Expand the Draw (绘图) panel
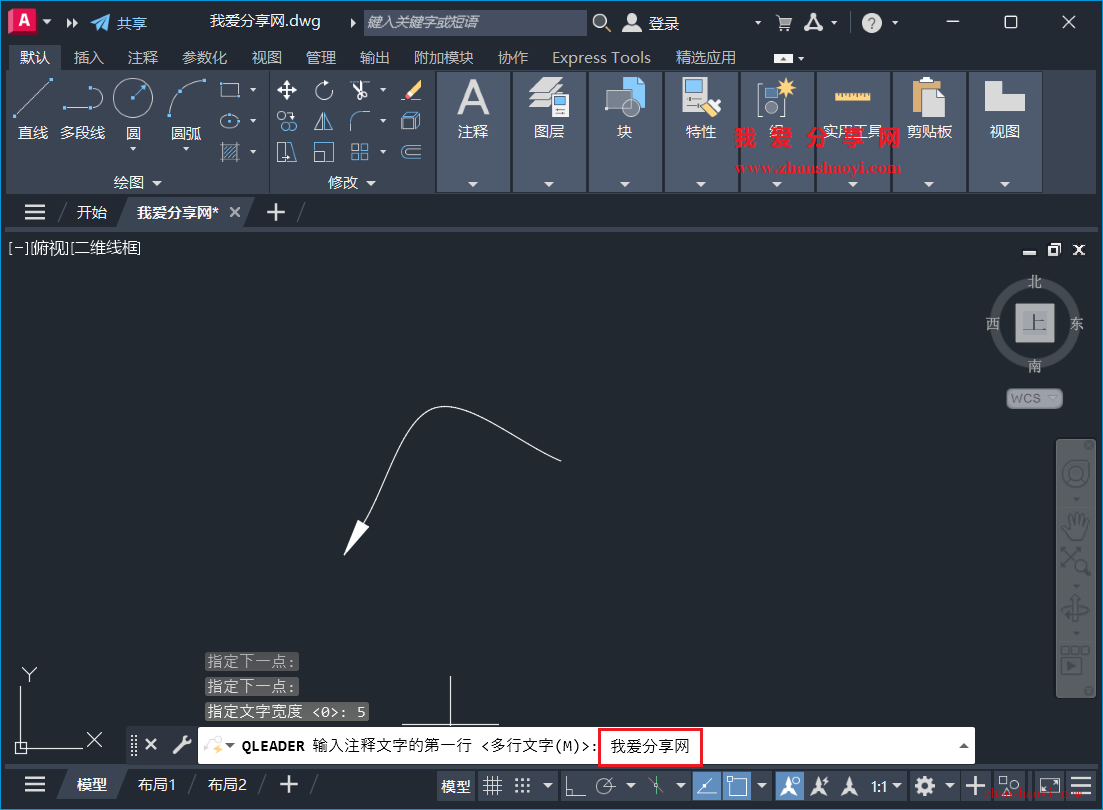 pos(138,182)
